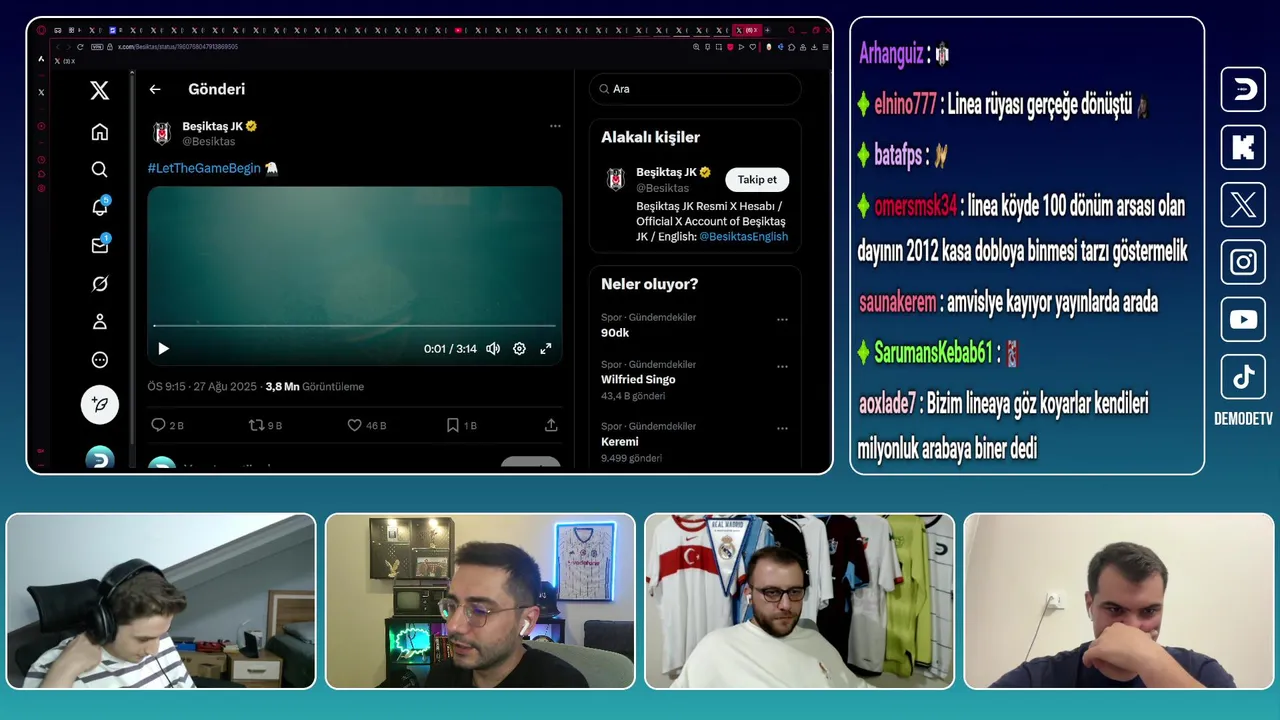
Task: Open Messages envelope icon
Action: tap(99, 245)
